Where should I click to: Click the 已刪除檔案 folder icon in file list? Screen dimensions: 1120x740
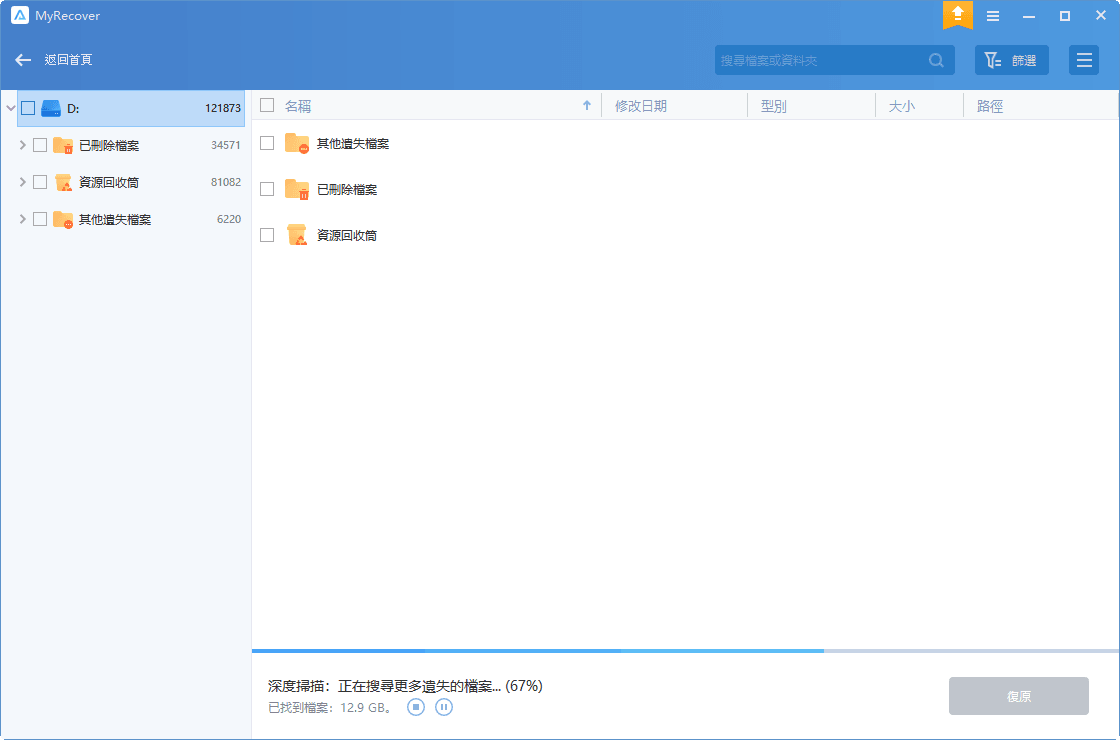(296, 189)
